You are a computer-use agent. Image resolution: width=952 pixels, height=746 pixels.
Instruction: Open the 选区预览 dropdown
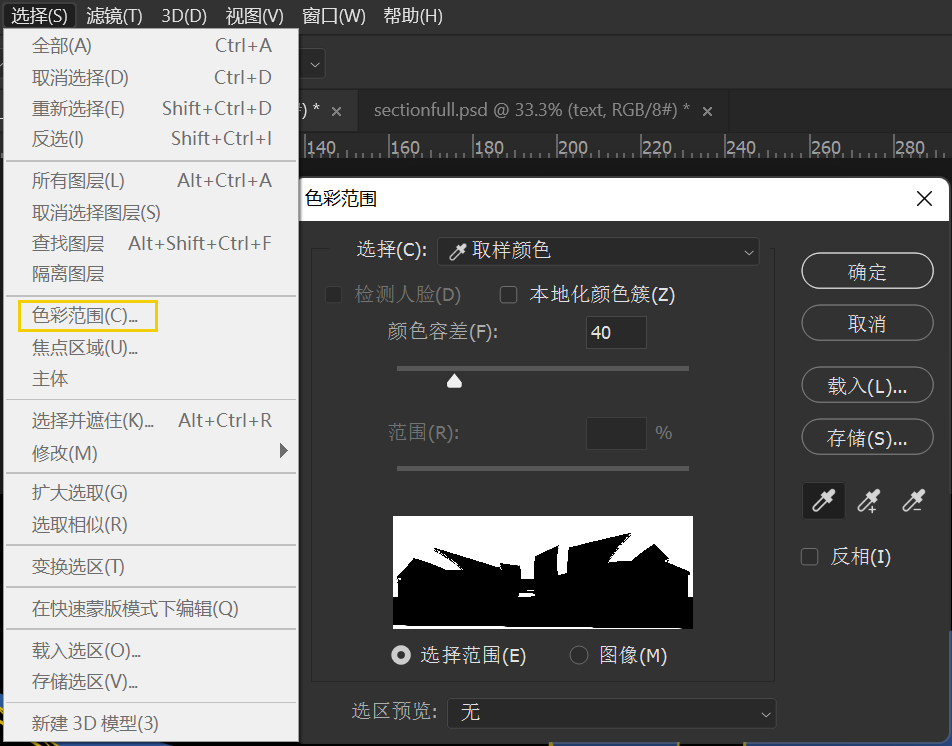point(611,713)
